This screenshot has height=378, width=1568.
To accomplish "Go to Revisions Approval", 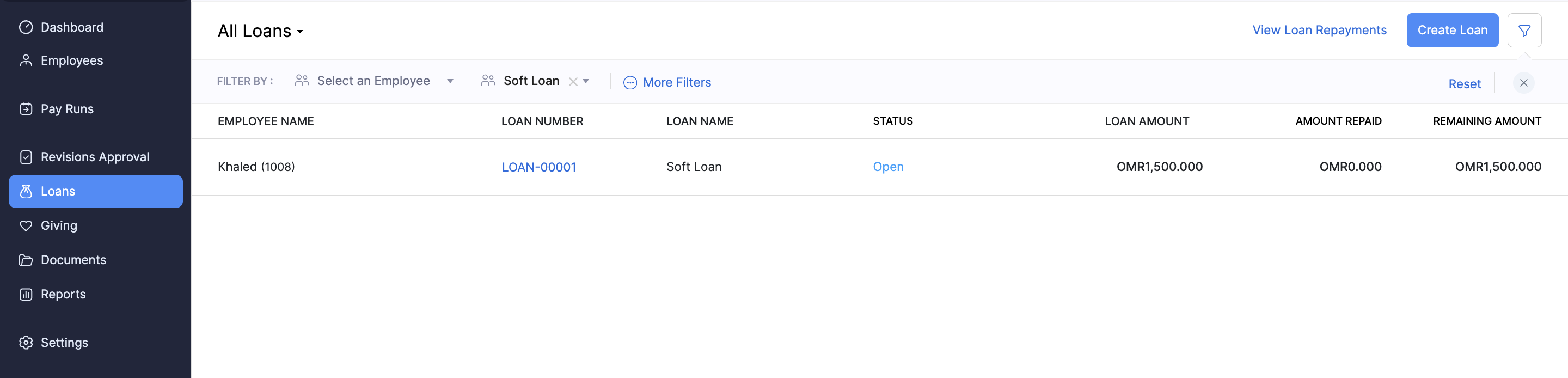I will (94, 156).
